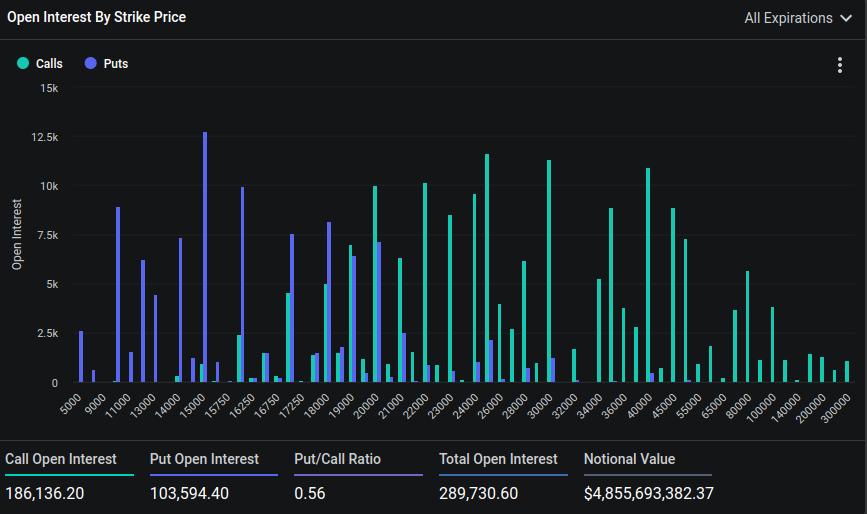Click the Calls bar at 30000 strike
The image size is (867, 514).
coord(549,271)
